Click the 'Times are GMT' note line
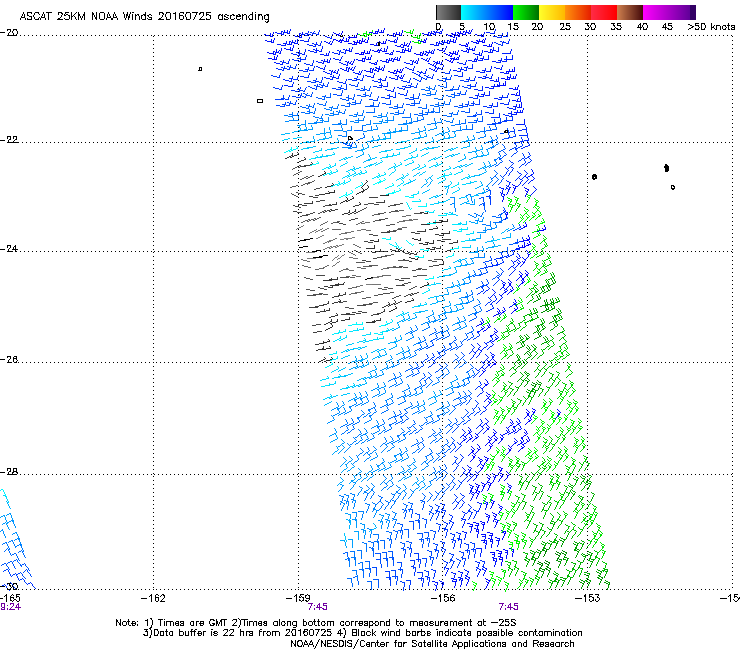The width and height of the screenshot is (740, 650). [316, 623]
